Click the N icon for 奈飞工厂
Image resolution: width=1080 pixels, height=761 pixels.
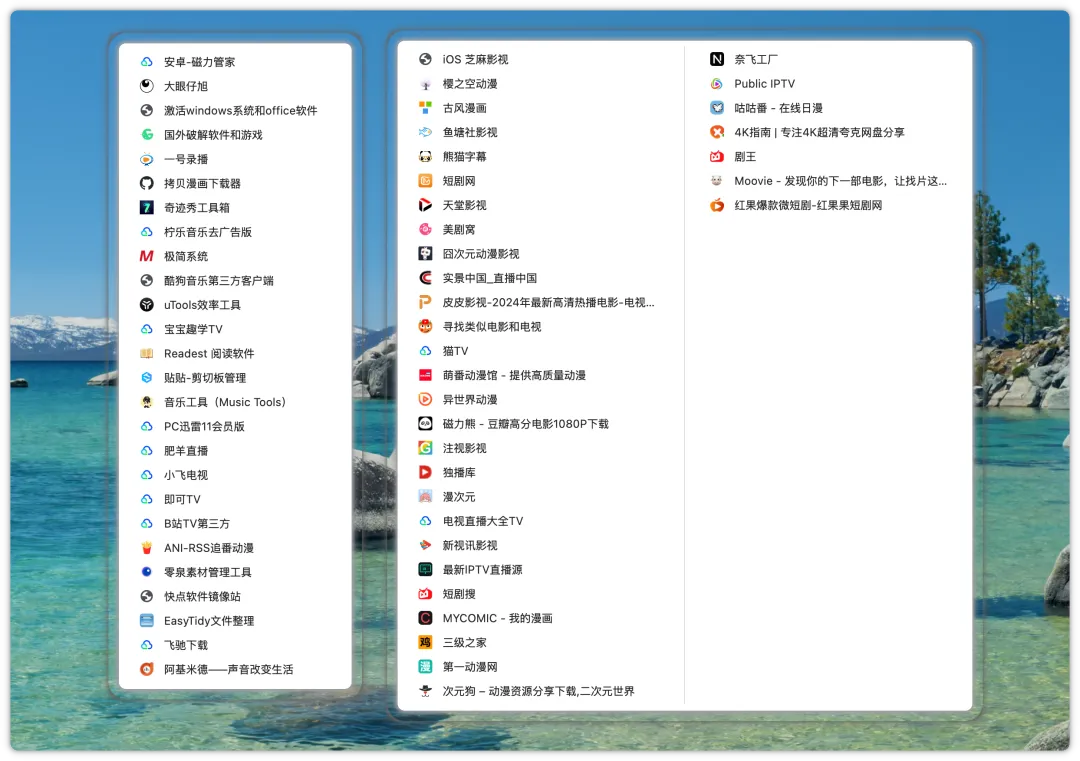[x=717, y=59]
